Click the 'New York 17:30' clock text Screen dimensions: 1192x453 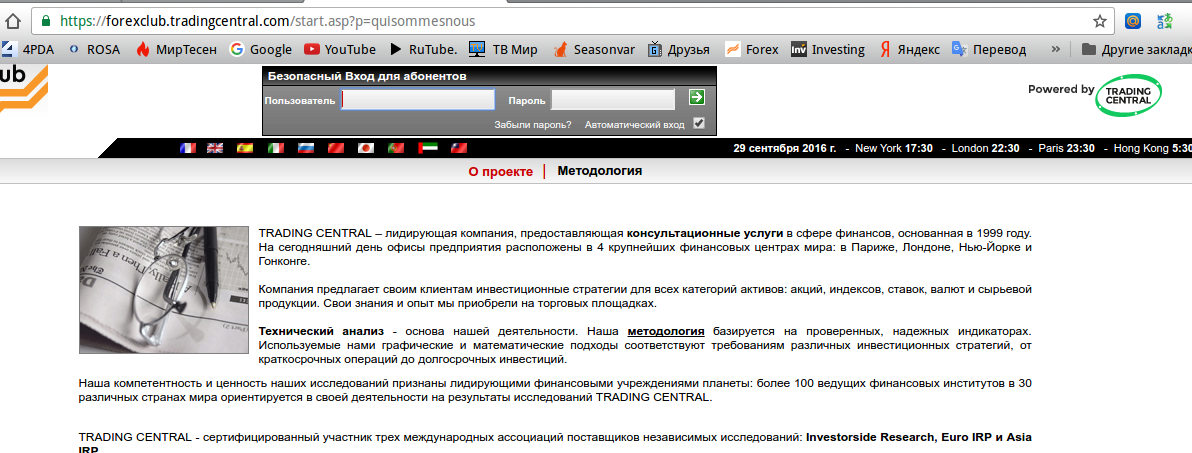click(x=894, y=148)
